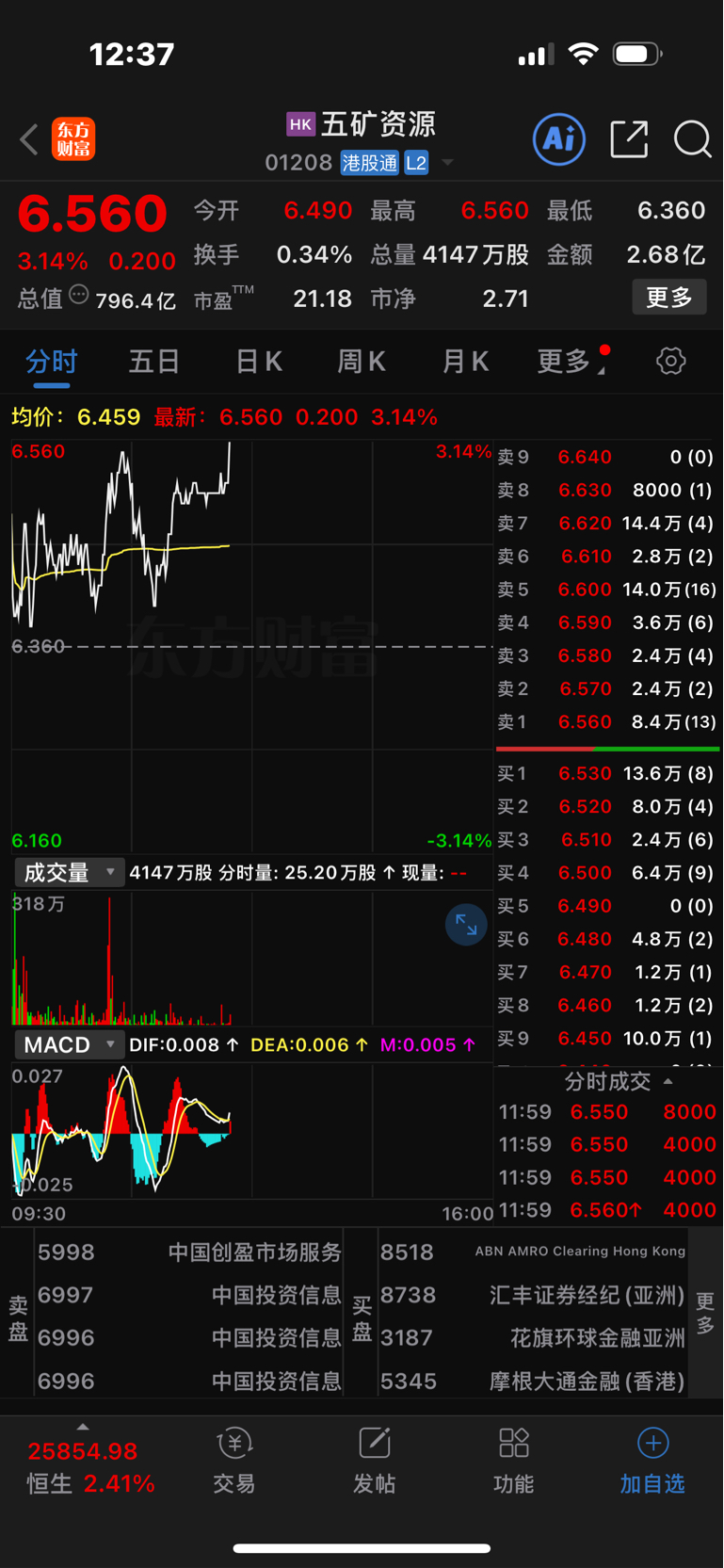
Task: Select the 买1 6.530 order row
Action: click(607, 773)
